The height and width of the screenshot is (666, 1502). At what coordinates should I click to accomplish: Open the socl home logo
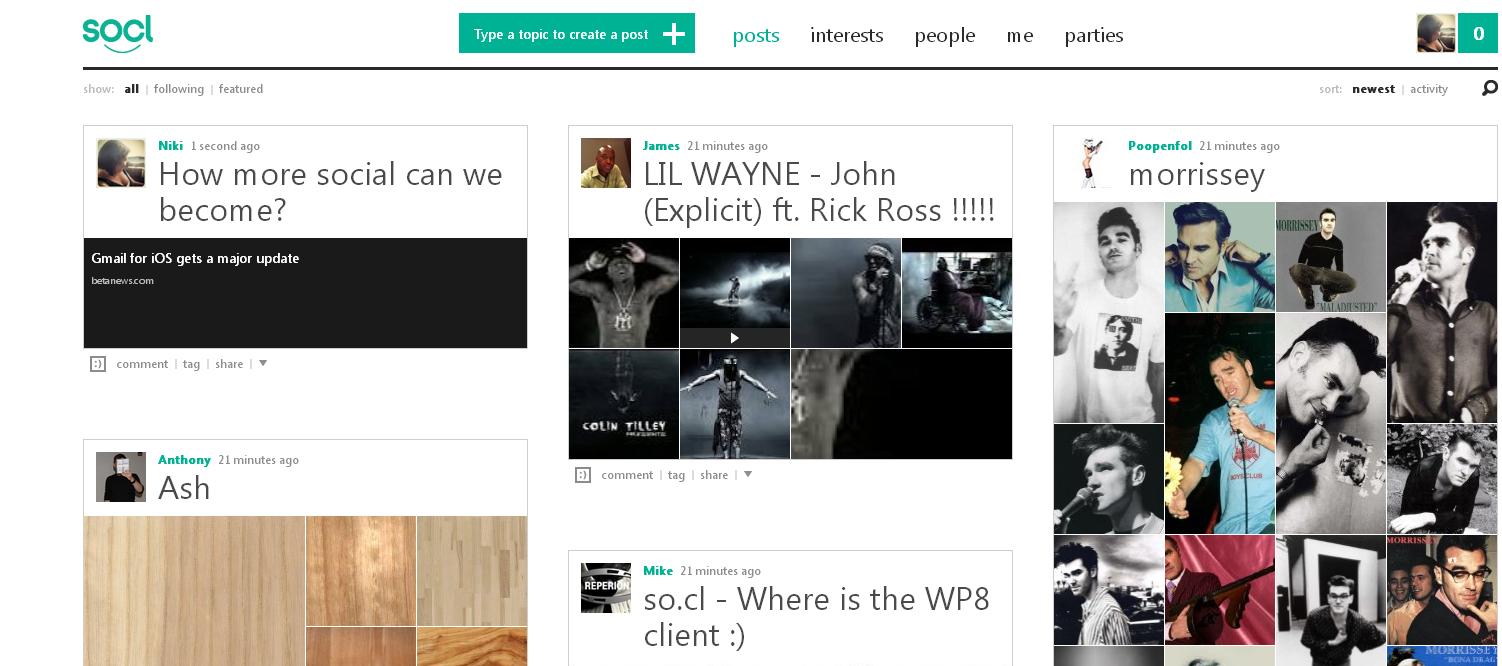(x=118, y=34)
